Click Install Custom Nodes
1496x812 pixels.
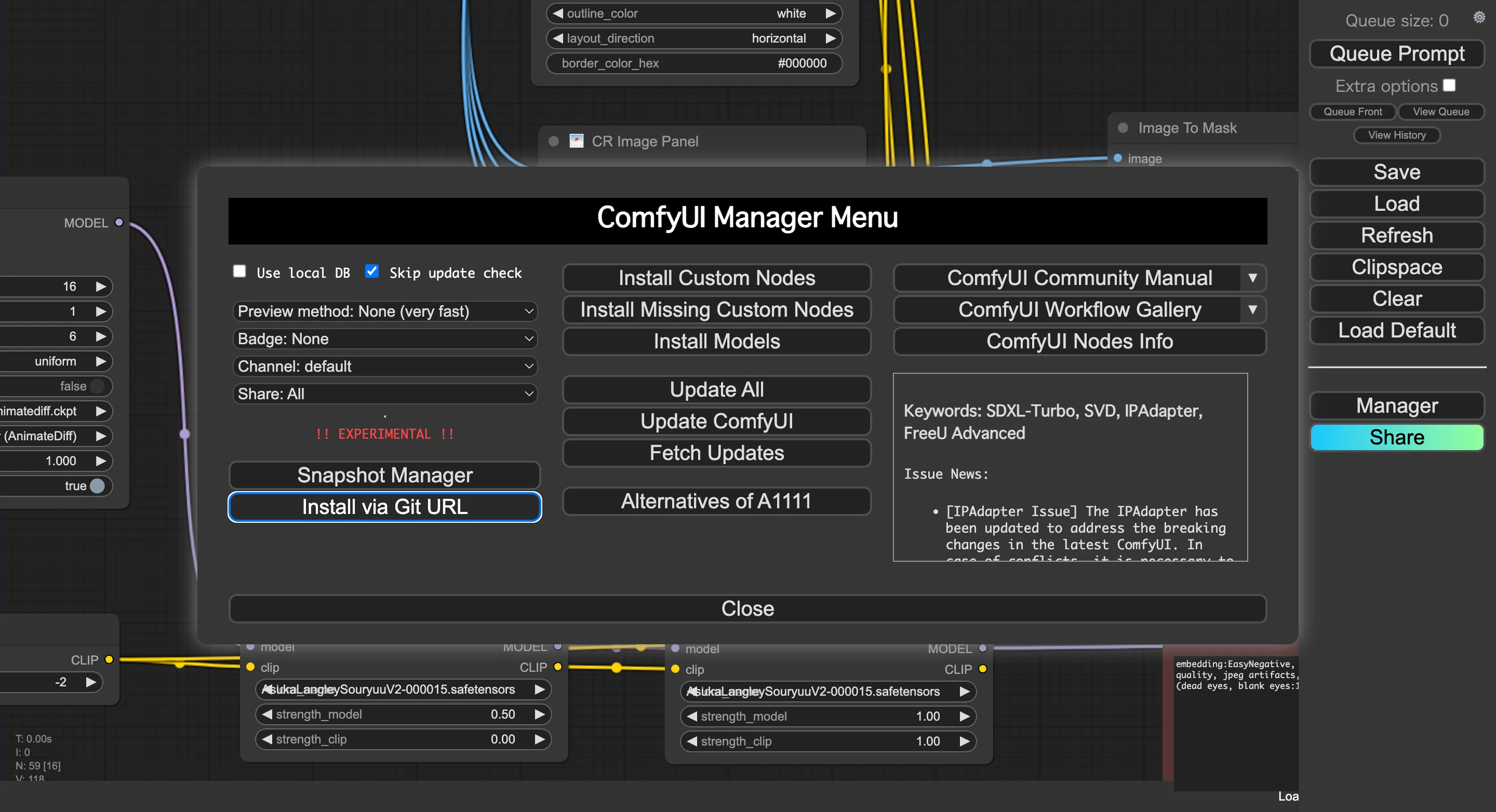coord(717,278)
